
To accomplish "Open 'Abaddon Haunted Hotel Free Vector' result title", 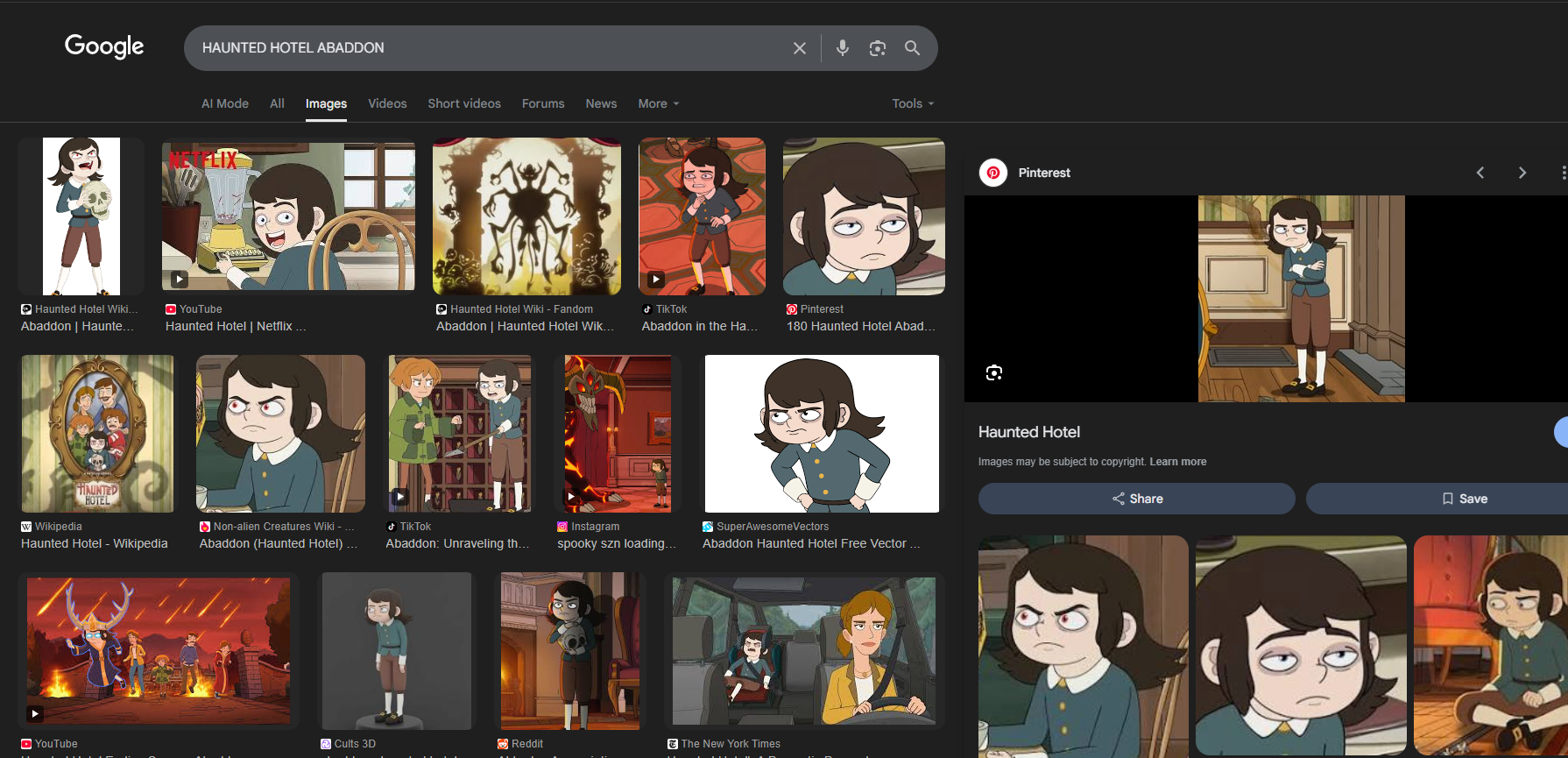I will pos(811,543).
